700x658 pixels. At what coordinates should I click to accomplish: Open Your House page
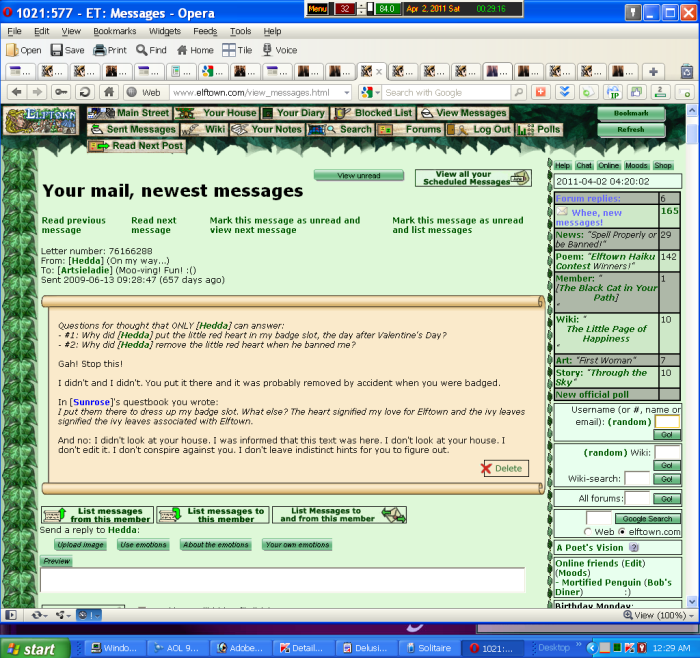pyautogui.click(x=217, y=113)
